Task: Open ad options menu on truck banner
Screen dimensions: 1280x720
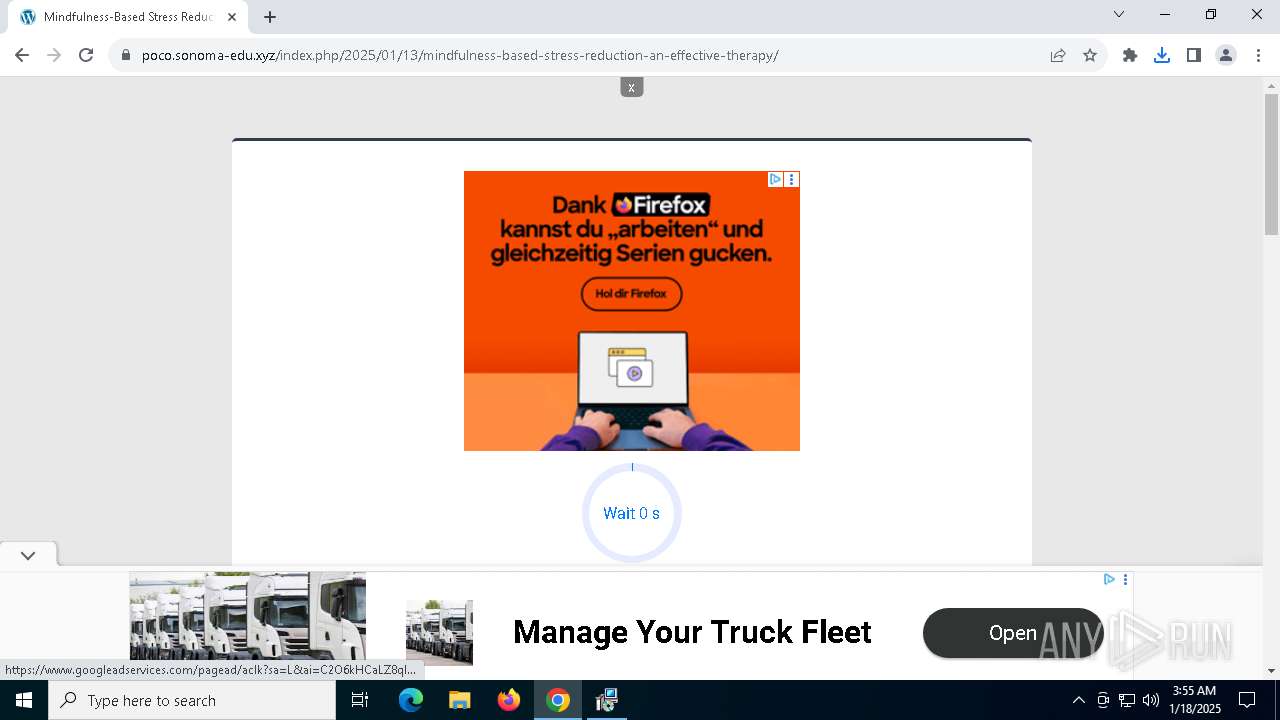Action: pyautogui.click(x=1125, y=579)
